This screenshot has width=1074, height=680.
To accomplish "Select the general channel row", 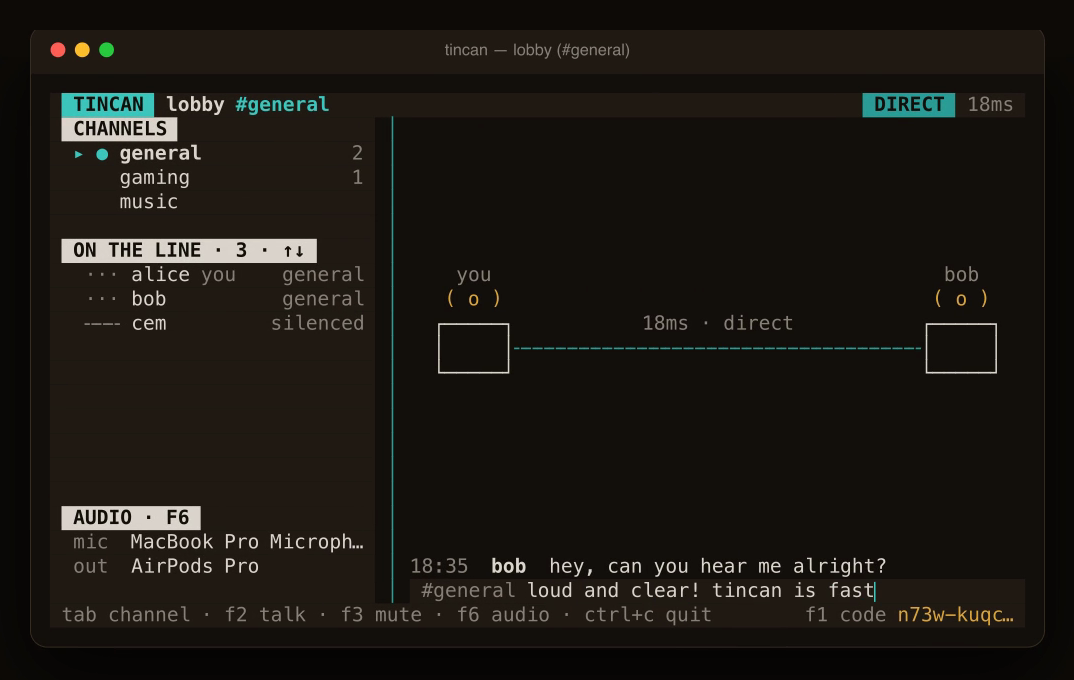I will point(212,153).
